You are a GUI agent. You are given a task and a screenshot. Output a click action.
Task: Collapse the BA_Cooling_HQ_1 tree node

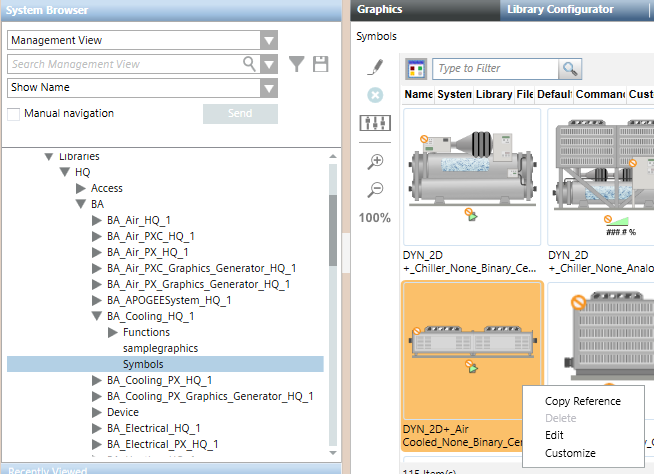pos(97,316)
